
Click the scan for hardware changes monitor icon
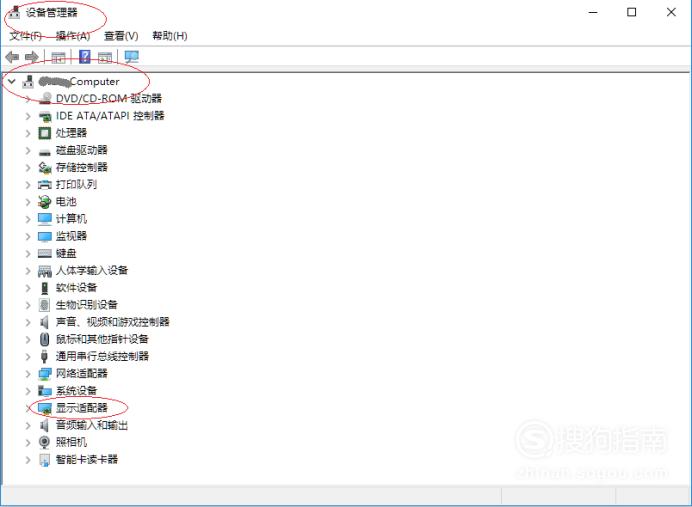(132, 56)
